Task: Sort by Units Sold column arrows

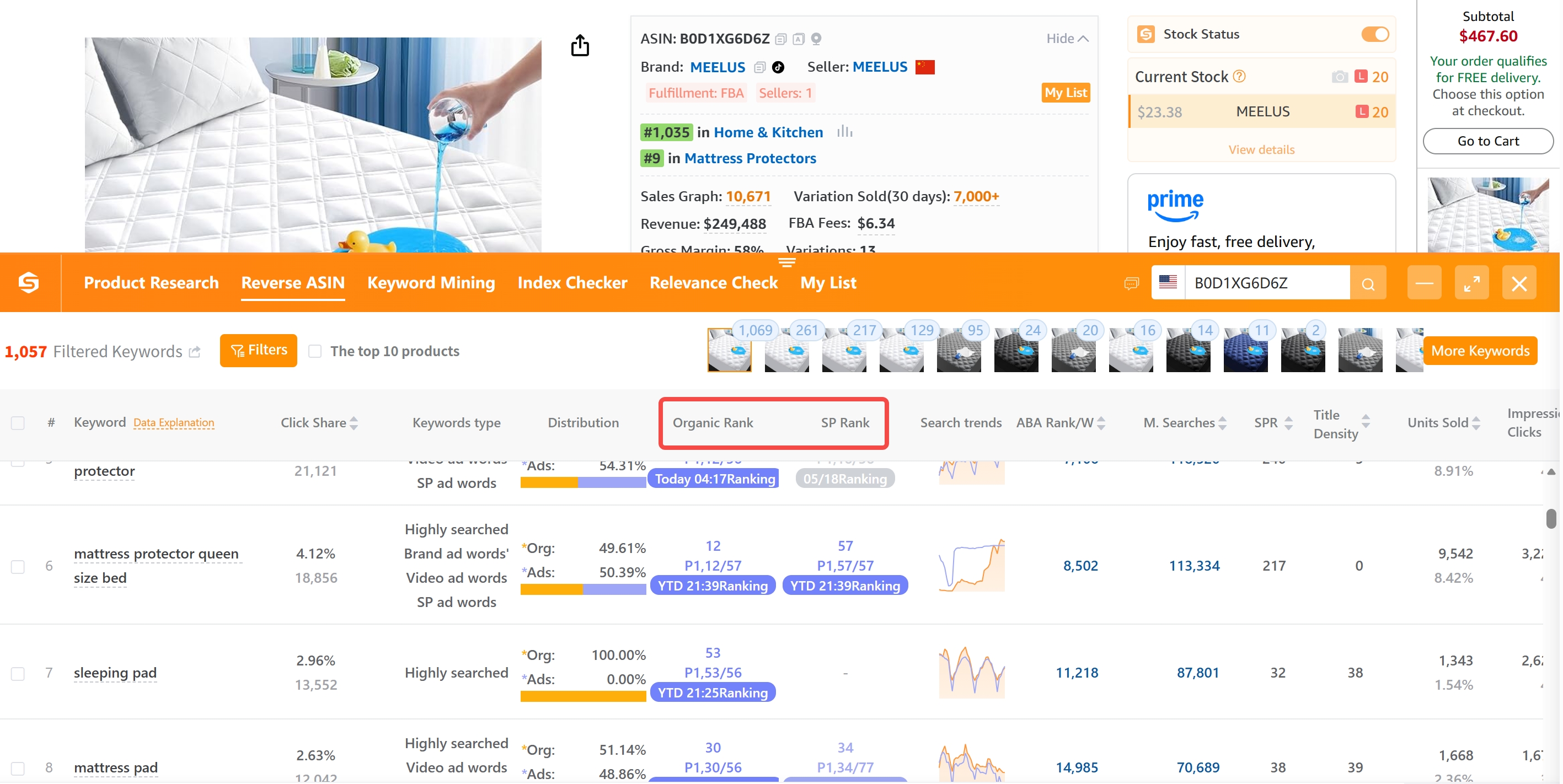Action: click(1476, 423)
